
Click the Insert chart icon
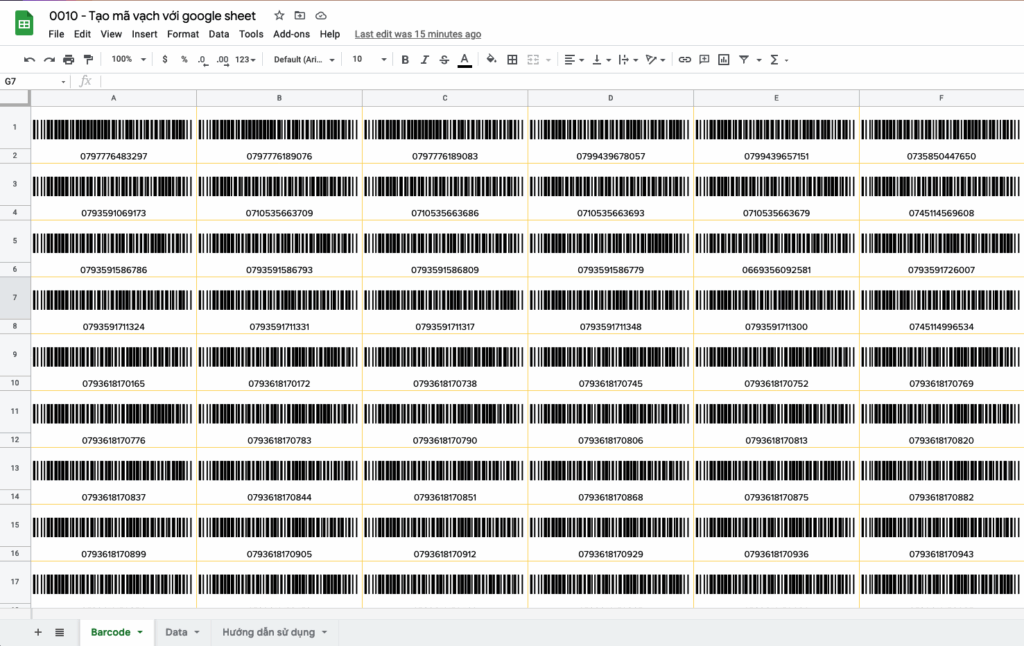(724, 60)
